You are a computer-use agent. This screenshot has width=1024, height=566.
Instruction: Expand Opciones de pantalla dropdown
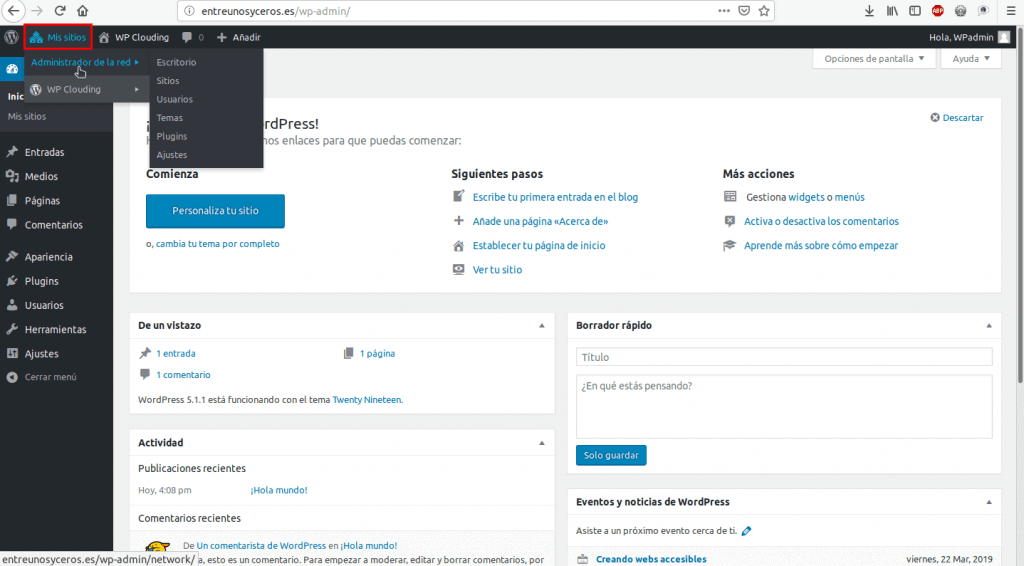pos(874,59)
